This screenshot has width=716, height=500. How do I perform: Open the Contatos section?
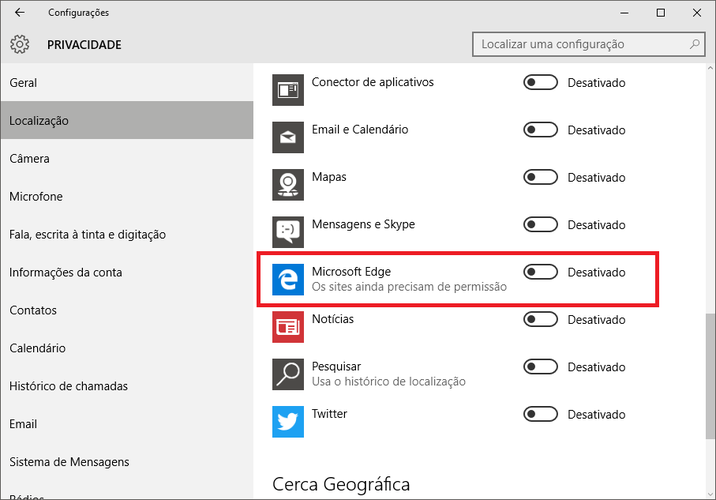(127, 310)
